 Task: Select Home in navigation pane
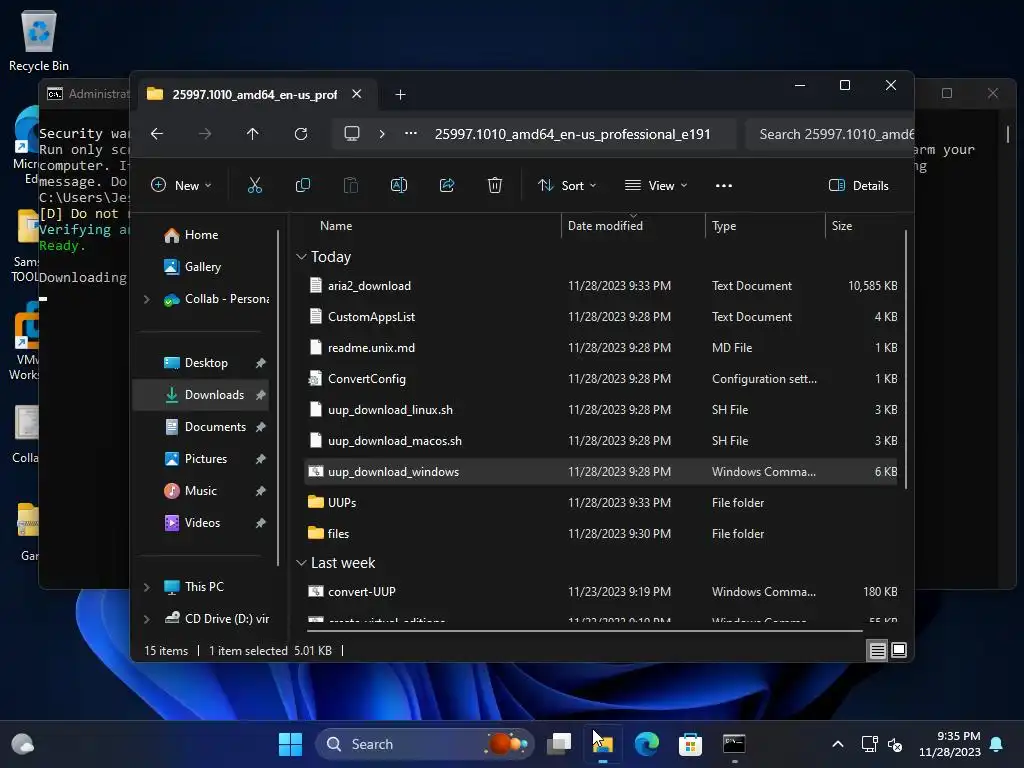tap(201, 235)
